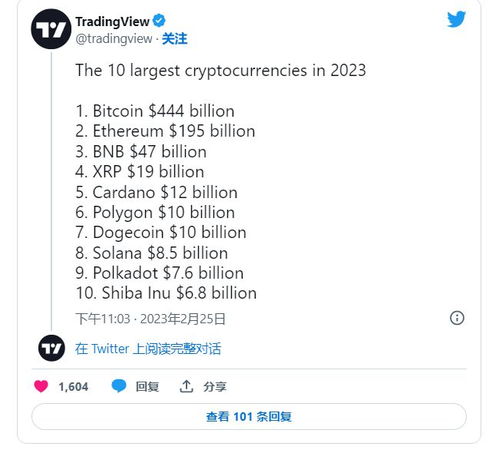
Task: Open the tweet info circle icon
Action: [457, 318]
